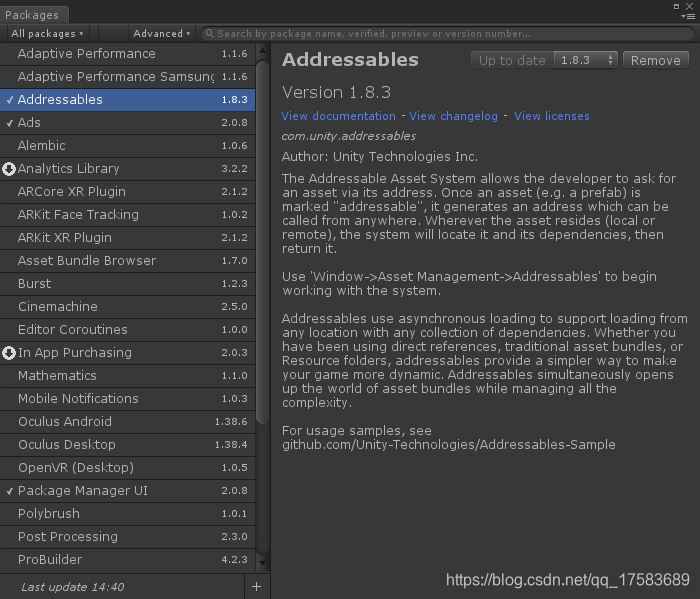This screenshot has height=599, width=700.
Task: Click the github.com/Unity-Technologies/Addressables-Sample text
Action: 449,445
